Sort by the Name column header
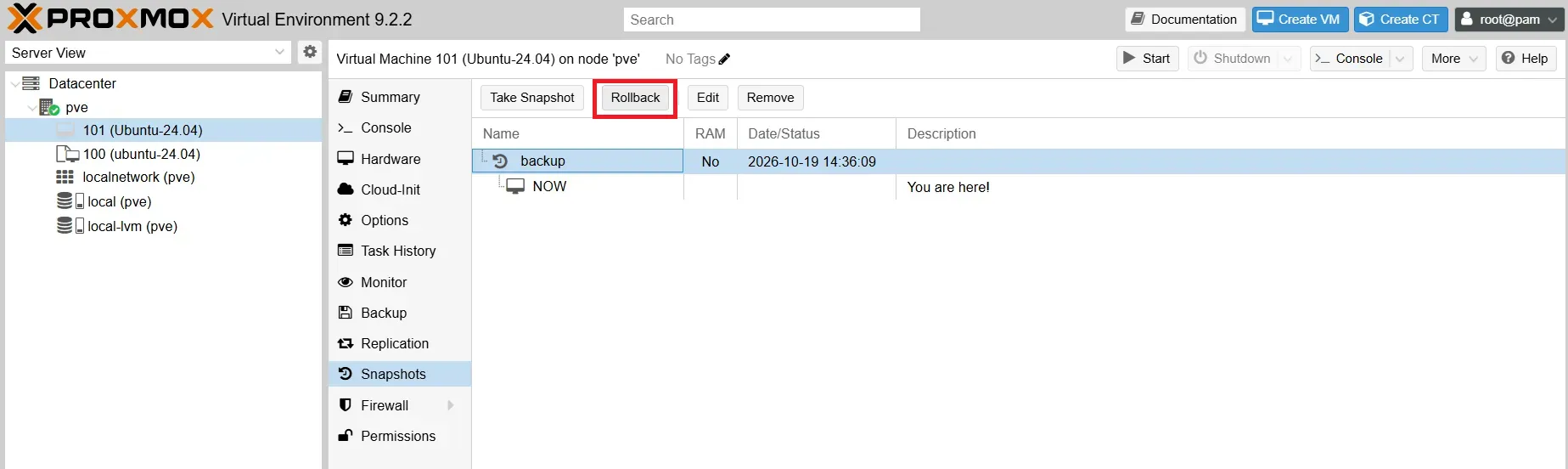1568x469 pixels. [x=577, y=133]
